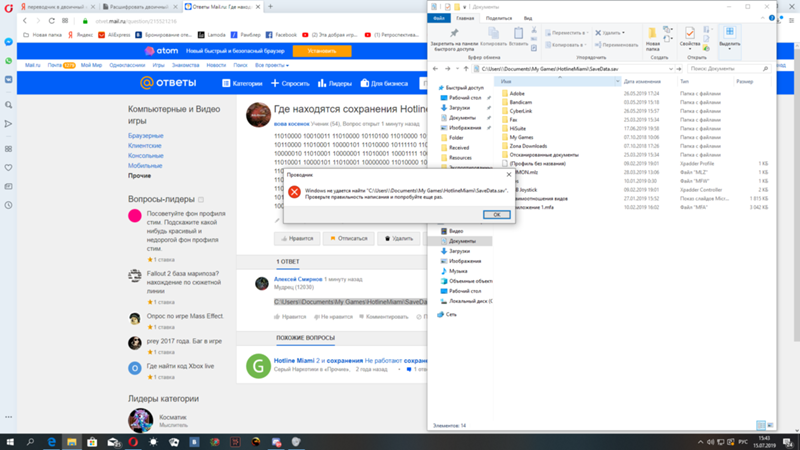Click OK in the Explorer error dialog
The height and width of the screenshot is (450, 800).
pyautogui.click(x=496, y=214)
